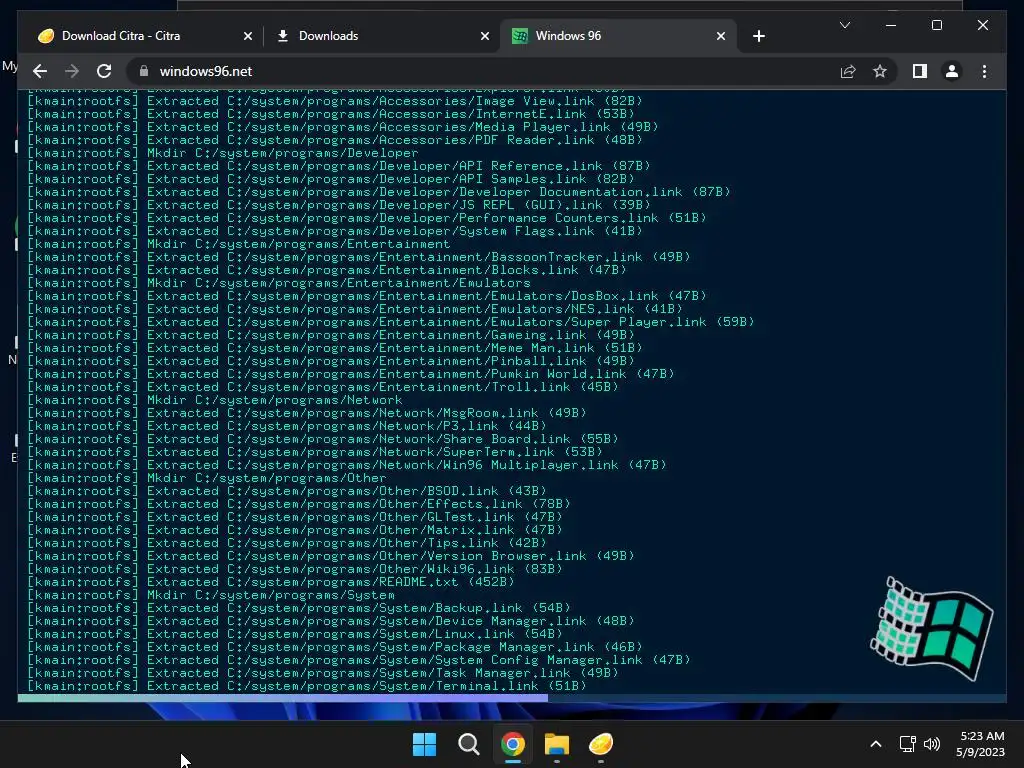Reload the windows96.net page
This screenshot has height=768, width=1024.
point(104,71)
